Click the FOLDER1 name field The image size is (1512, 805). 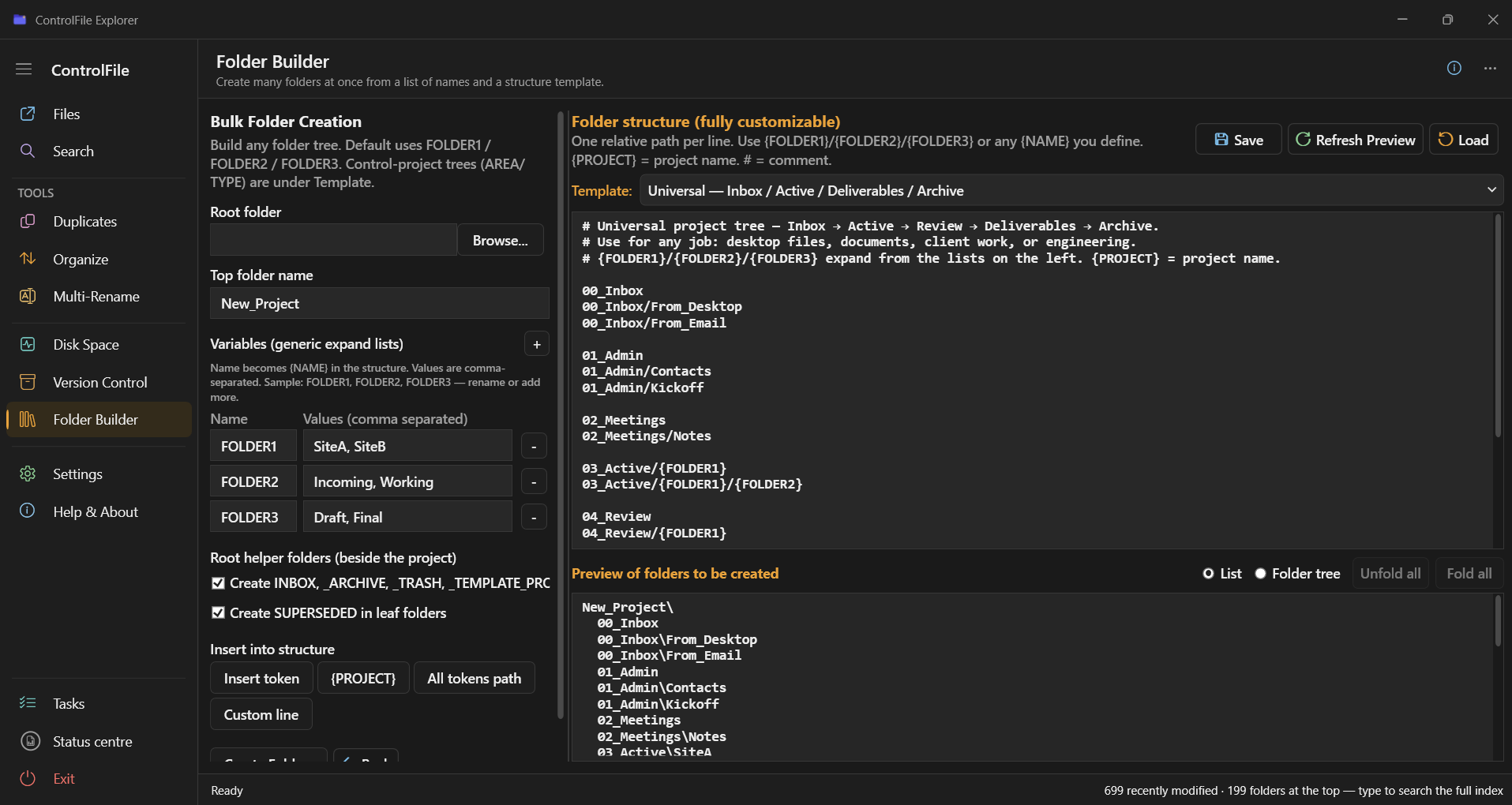[x=253, y=446]
